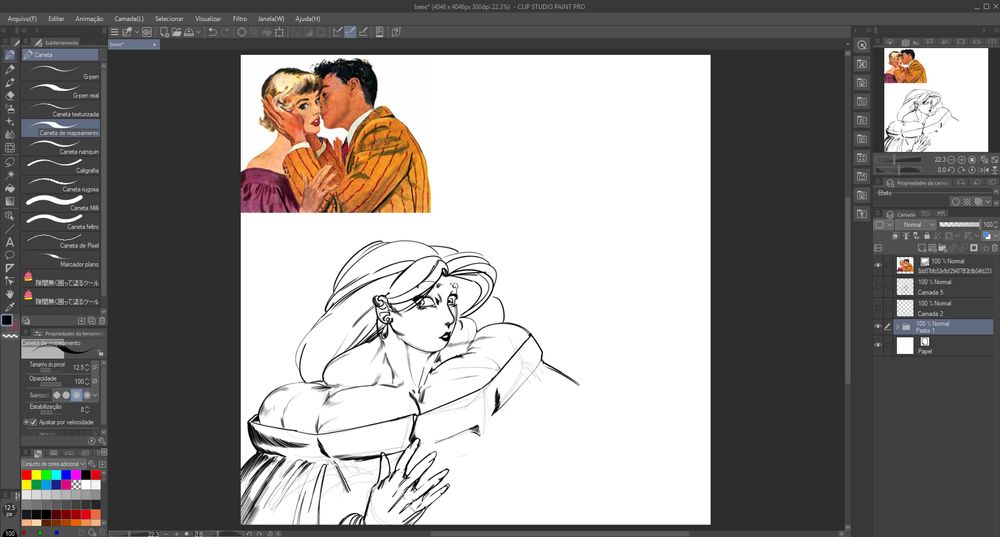
Task: Choose the Caneta de Pixel sub tool
Action: click(61, 241)
